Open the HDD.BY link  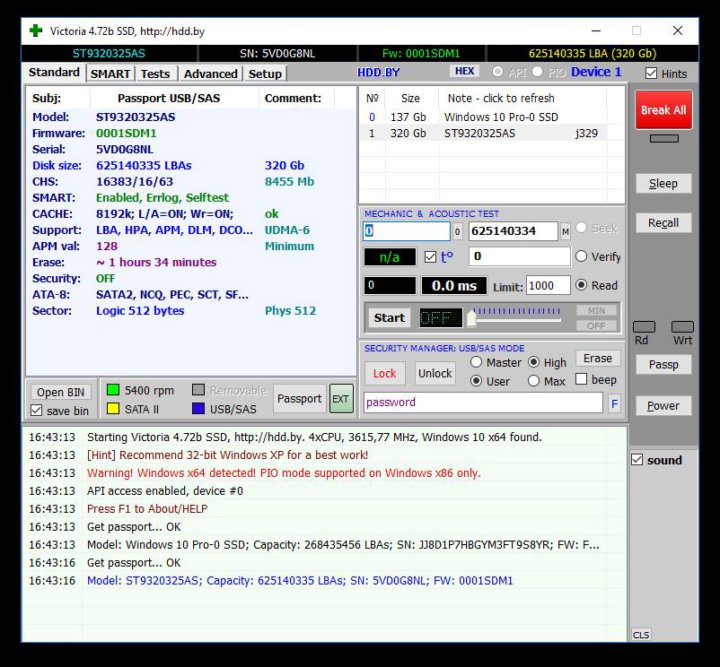tap(378, 73)
